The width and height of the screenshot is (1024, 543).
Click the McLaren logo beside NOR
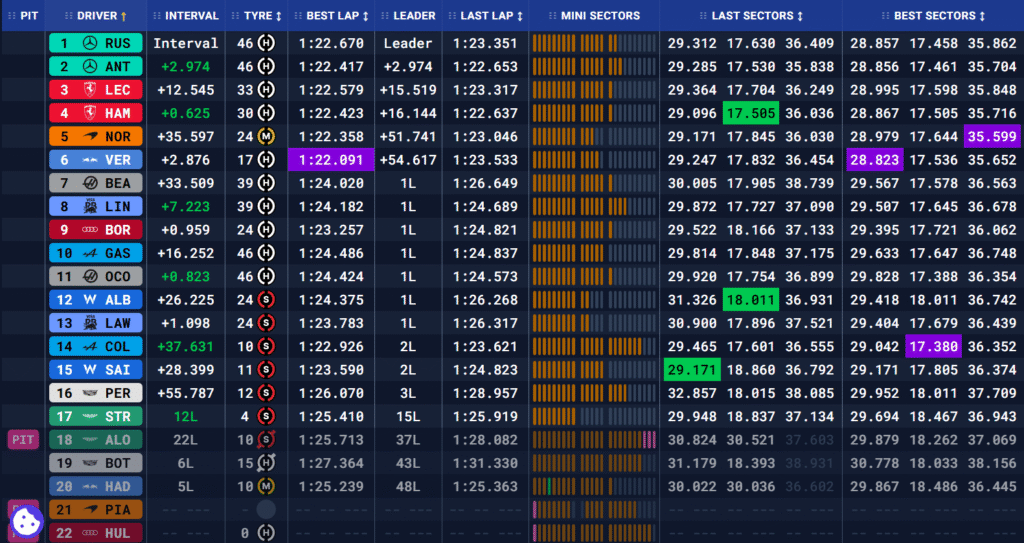pos(91,136)
